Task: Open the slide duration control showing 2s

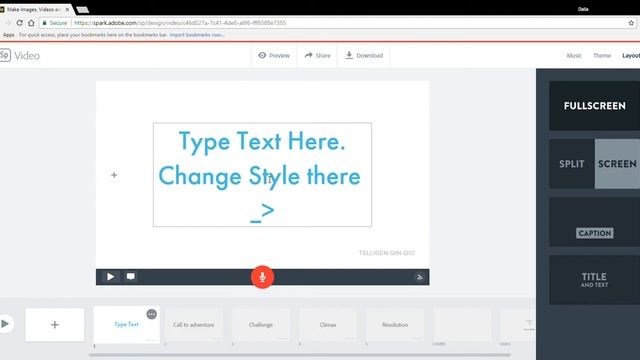Action: point(419,277)
